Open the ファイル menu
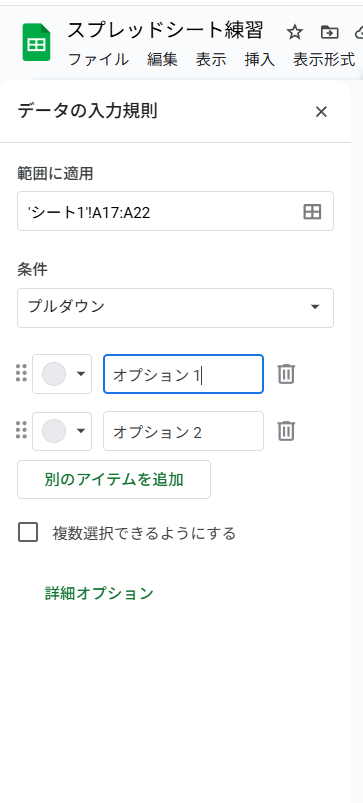 pos(98,59)
